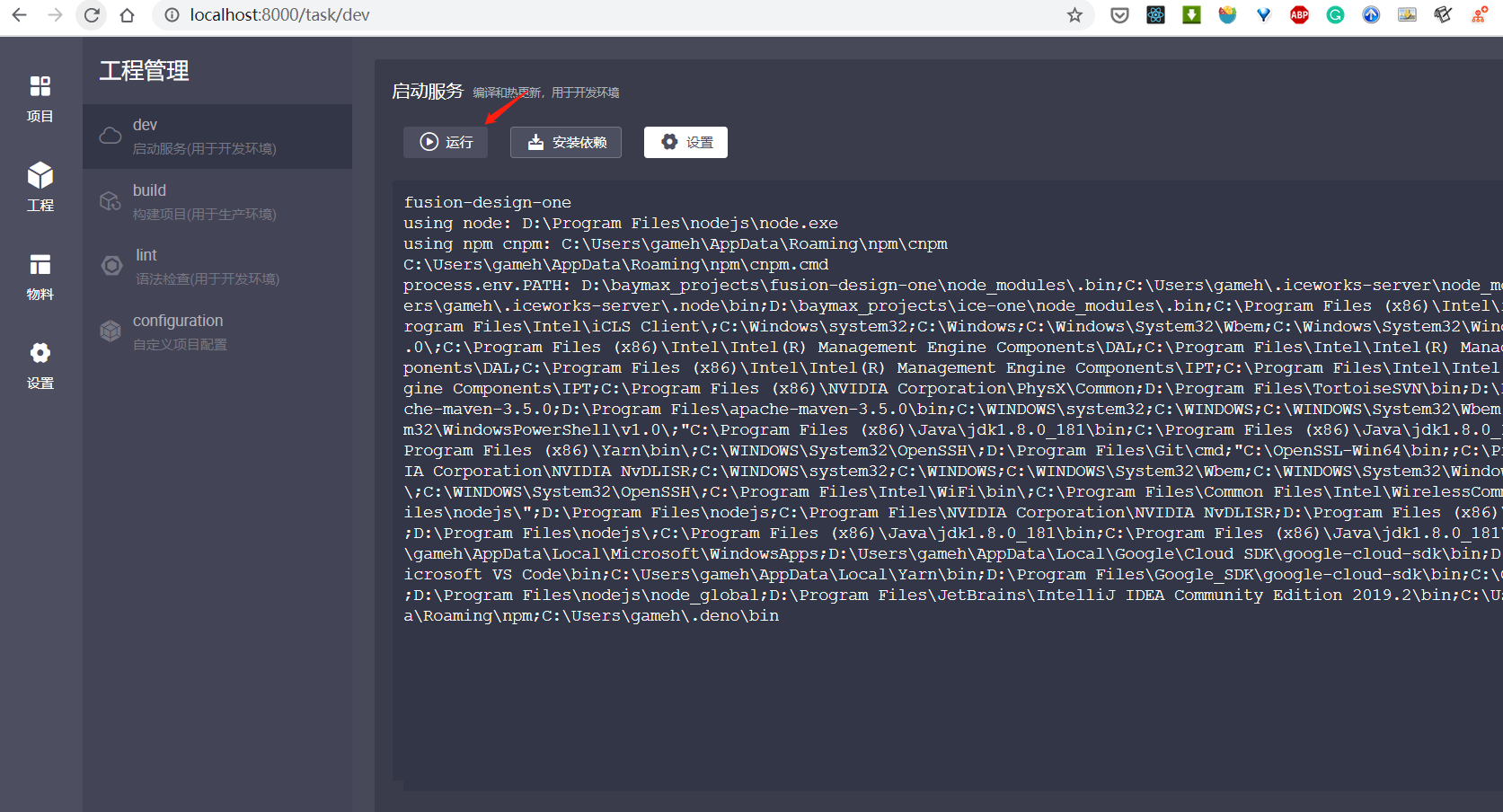
Task: Select the dev task item
Action: point(217,137)
